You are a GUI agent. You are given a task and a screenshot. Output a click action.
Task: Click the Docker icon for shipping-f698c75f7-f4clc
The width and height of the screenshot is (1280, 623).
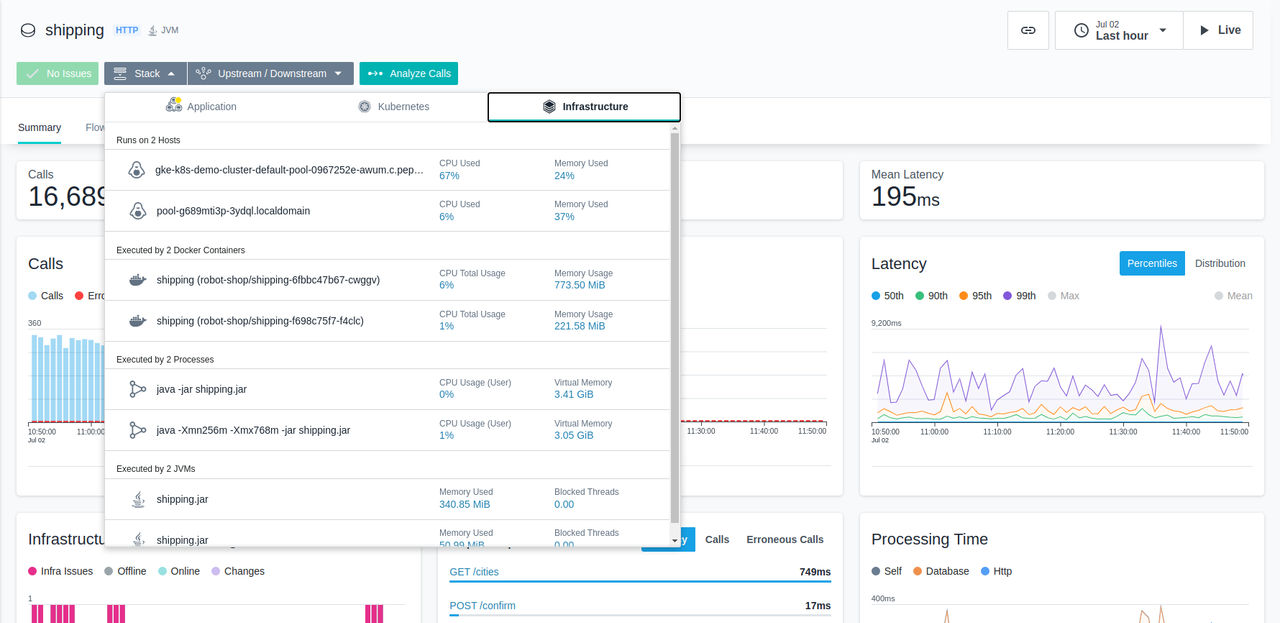coord(137,321)
